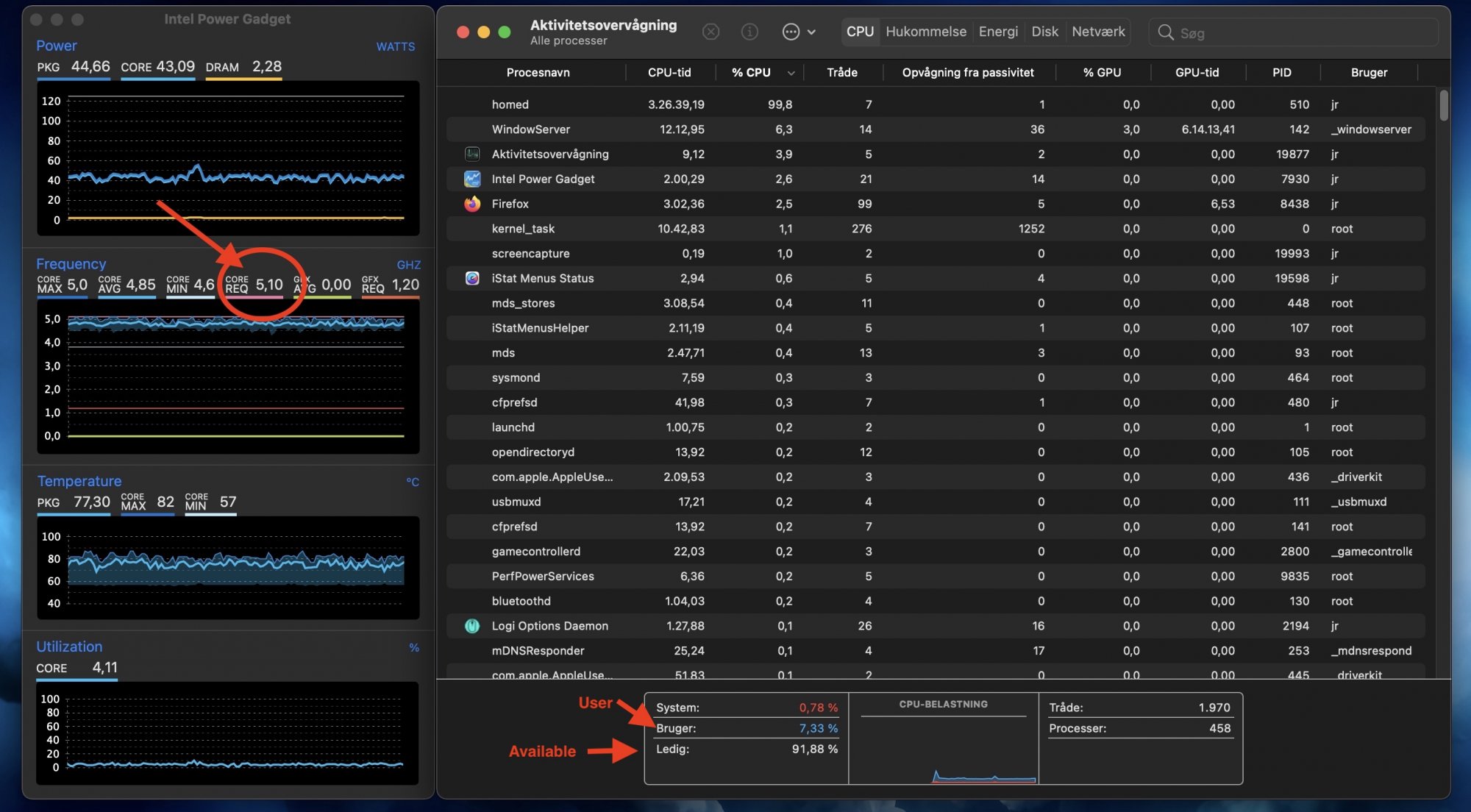Viewport: 1471px width, 812px height.
Task: Switch to the Energi tab
Action: [998, 32]
